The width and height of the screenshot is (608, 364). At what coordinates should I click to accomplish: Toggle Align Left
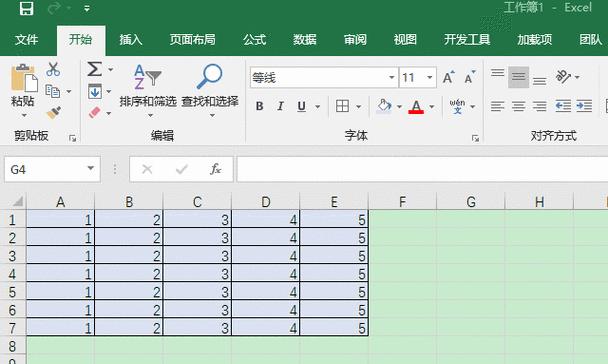(497, 106)
